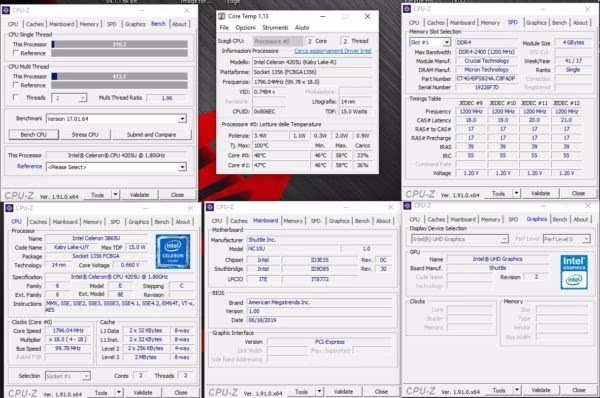Open Tools arrow in Bench window
This screenshot has width=600, height=398.
pyautogui.click(x=115, y=195)
